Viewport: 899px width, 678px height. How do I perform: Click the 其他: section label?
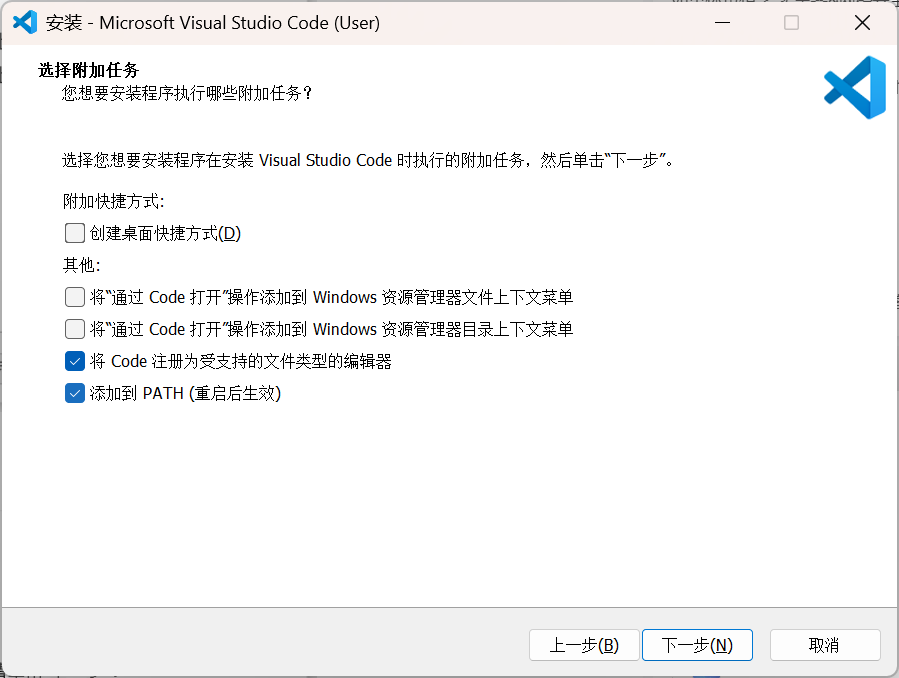(81, 265)
